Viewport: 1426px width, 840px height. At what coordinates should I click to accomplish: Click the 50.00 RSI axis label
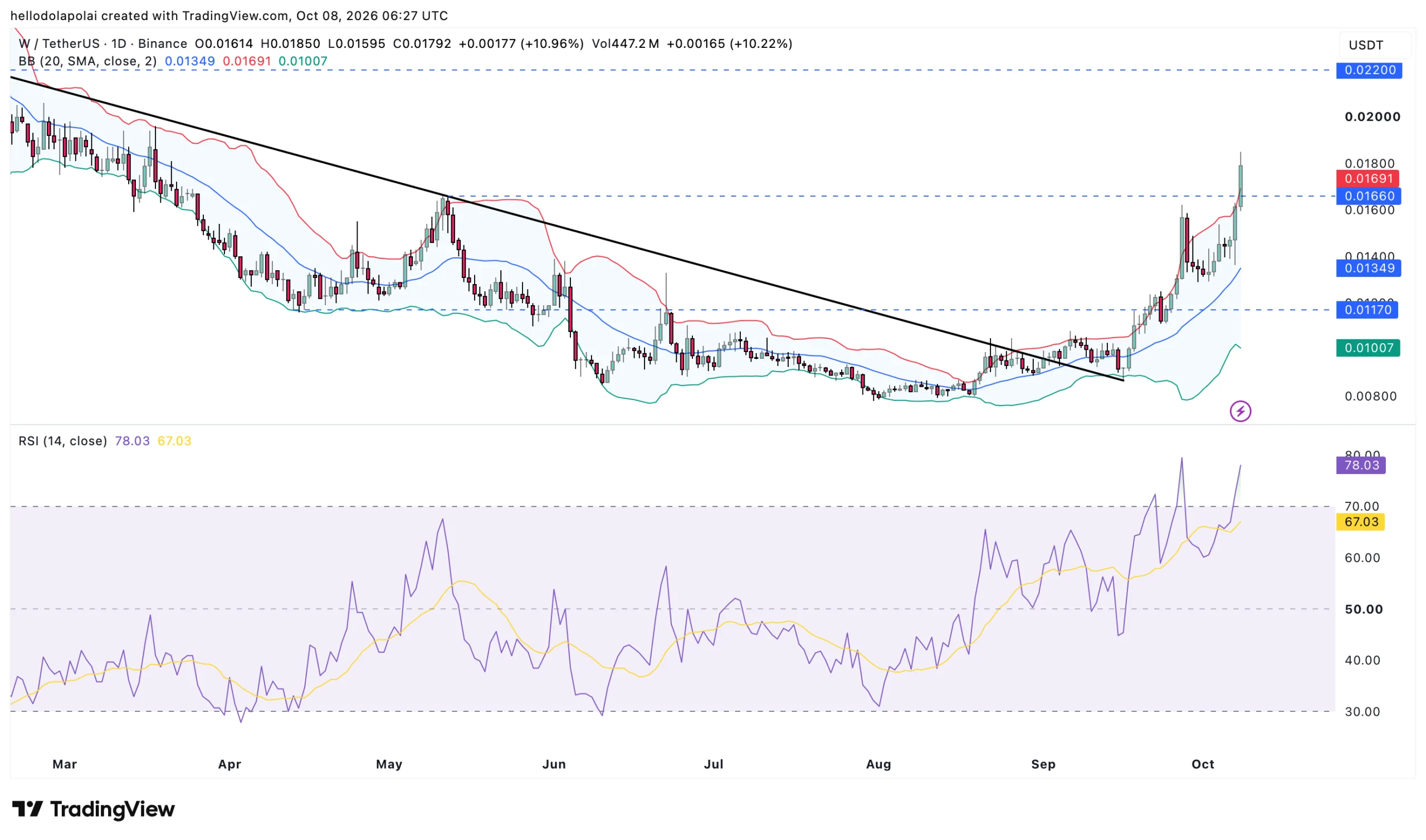[1364, 609]
